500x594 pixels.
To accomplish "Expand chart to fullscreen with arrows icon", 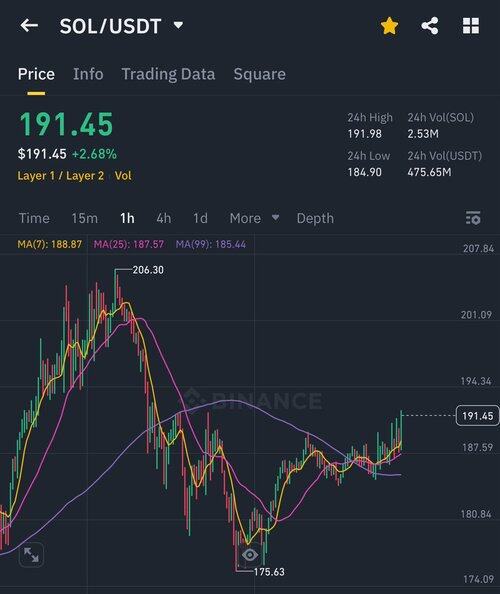I will 31,555.
